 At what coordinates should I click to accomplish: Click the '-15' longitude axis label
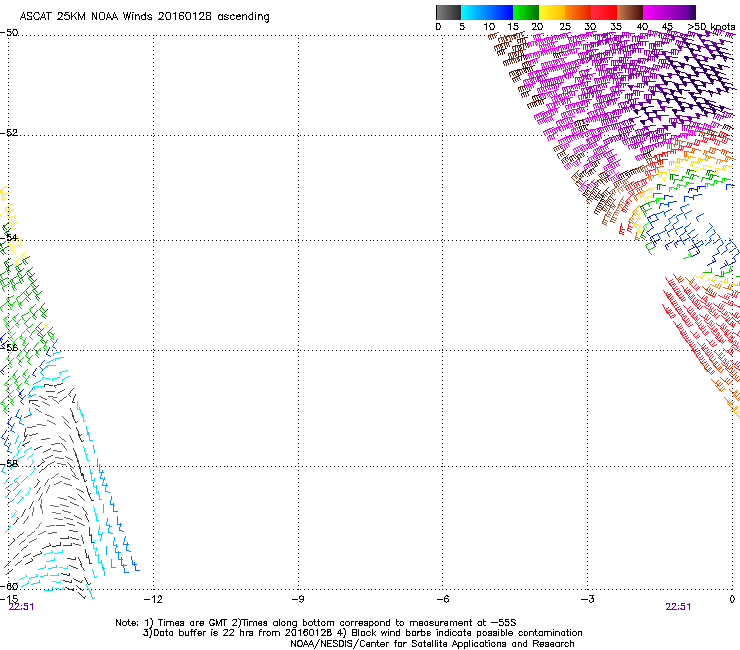point(9,599)
